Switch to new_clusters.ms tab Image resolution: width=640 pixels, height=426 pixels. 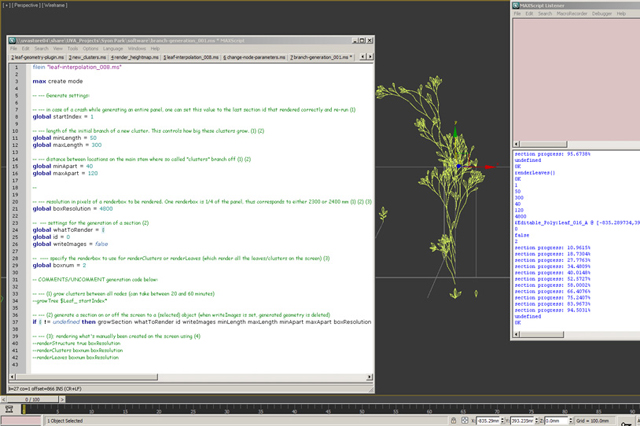click(87, 57)
